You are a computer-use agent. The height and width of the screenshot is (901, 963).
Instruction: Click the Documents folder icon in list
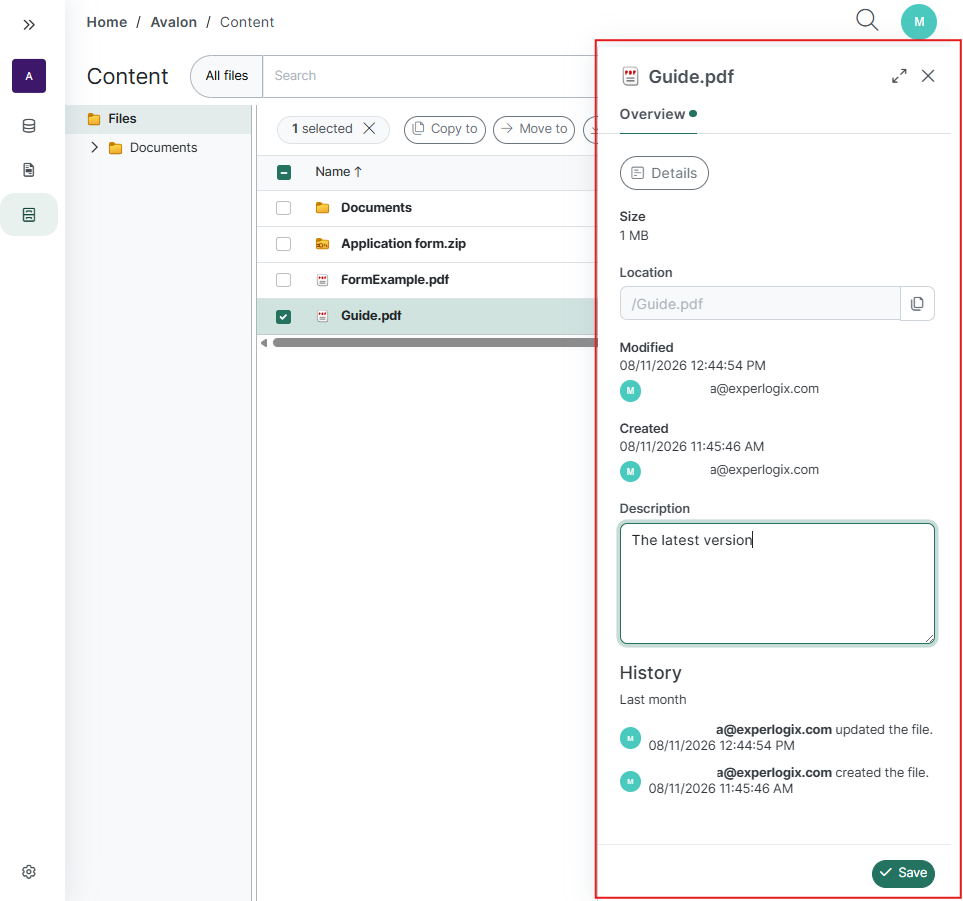point(322,208)
